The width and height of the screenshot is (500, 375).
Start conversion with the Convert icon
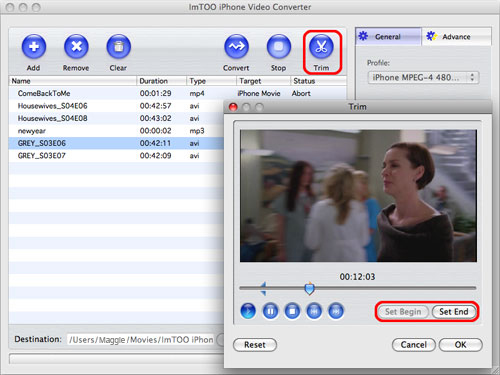[236, 47]
